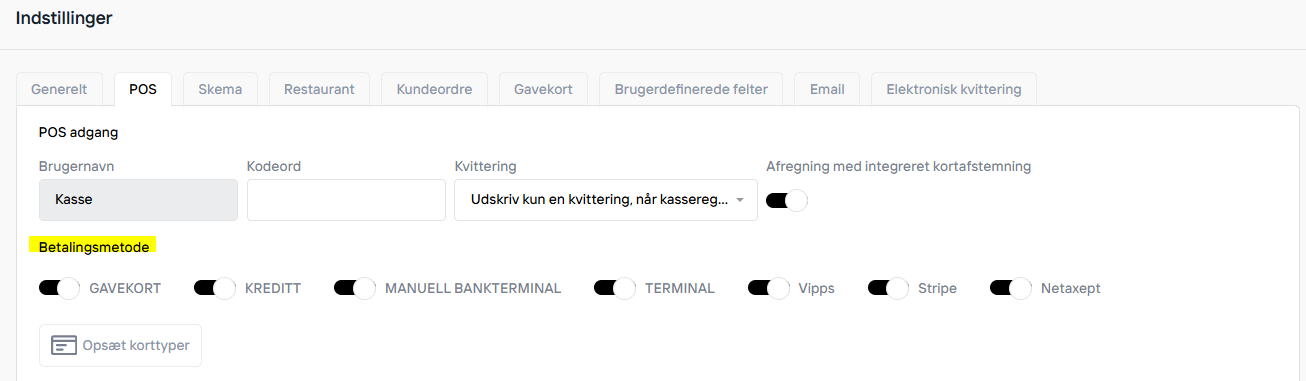Go to the Kundeordre tab
Image resolution: width=1306 pixels, height=381 pixels.
434,89
